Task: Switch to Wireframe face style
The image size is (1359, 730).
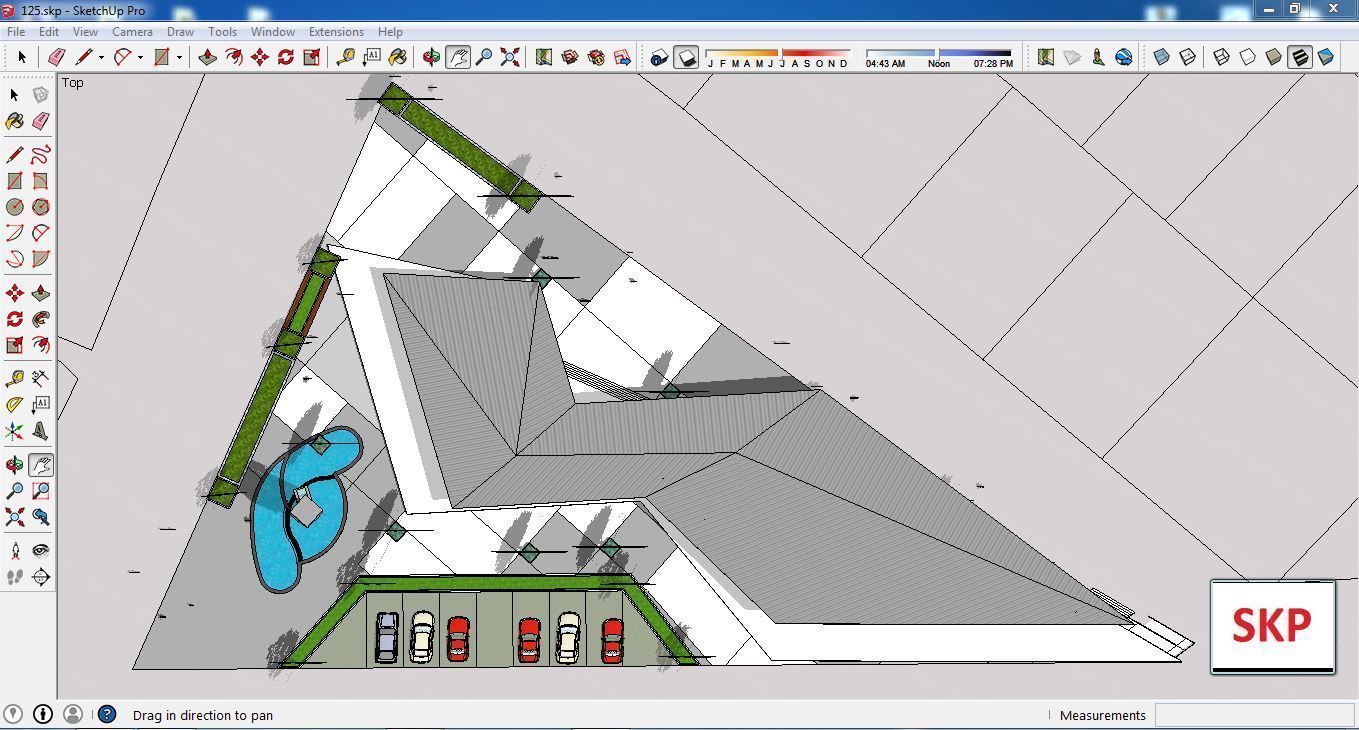Action: click(1222, 57)
